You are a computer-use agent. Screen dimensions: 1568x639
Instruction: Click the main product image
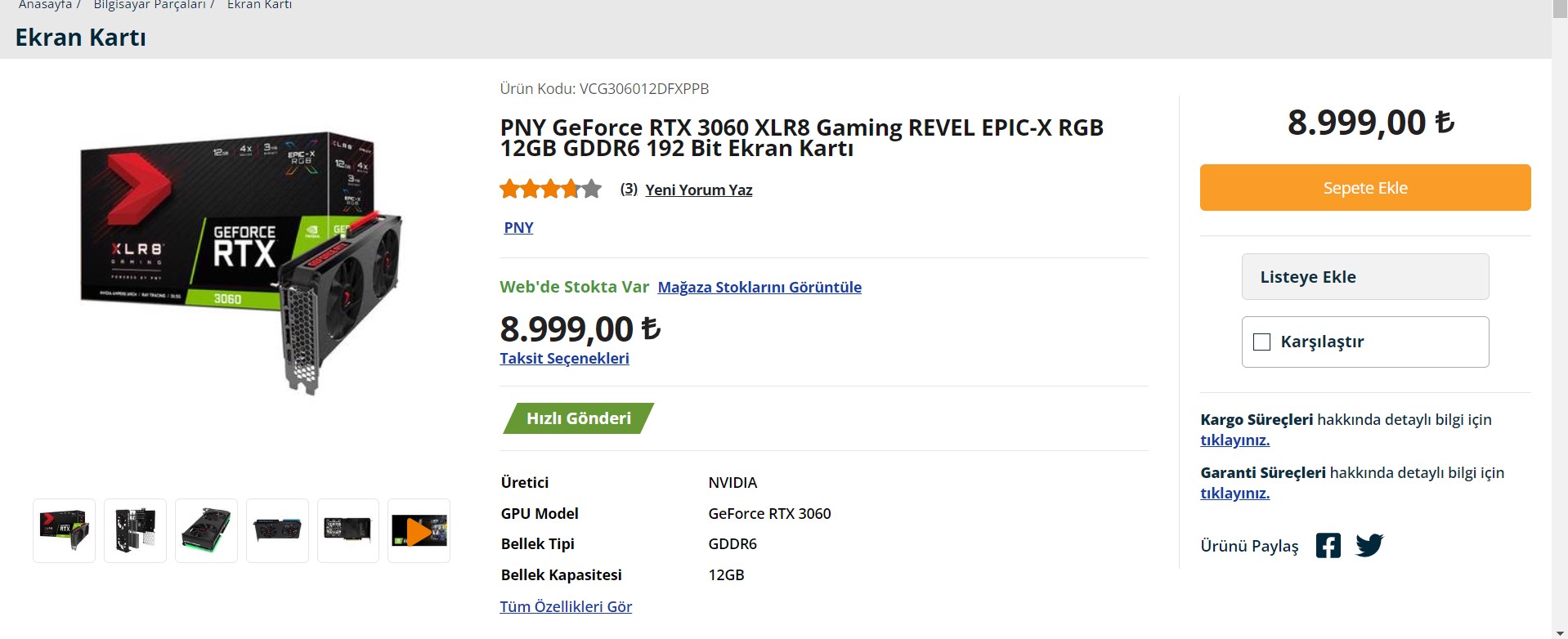(241, 263)
